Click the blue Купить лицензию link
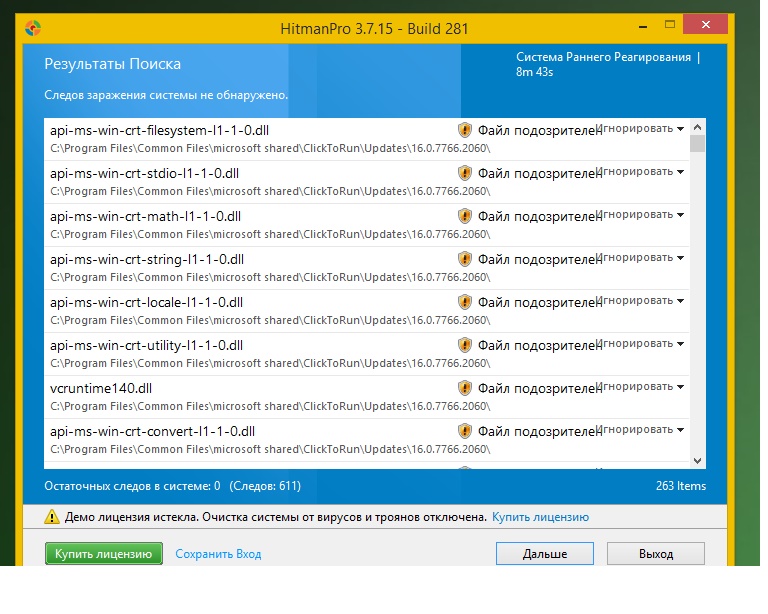 click(x=540, y=517)
